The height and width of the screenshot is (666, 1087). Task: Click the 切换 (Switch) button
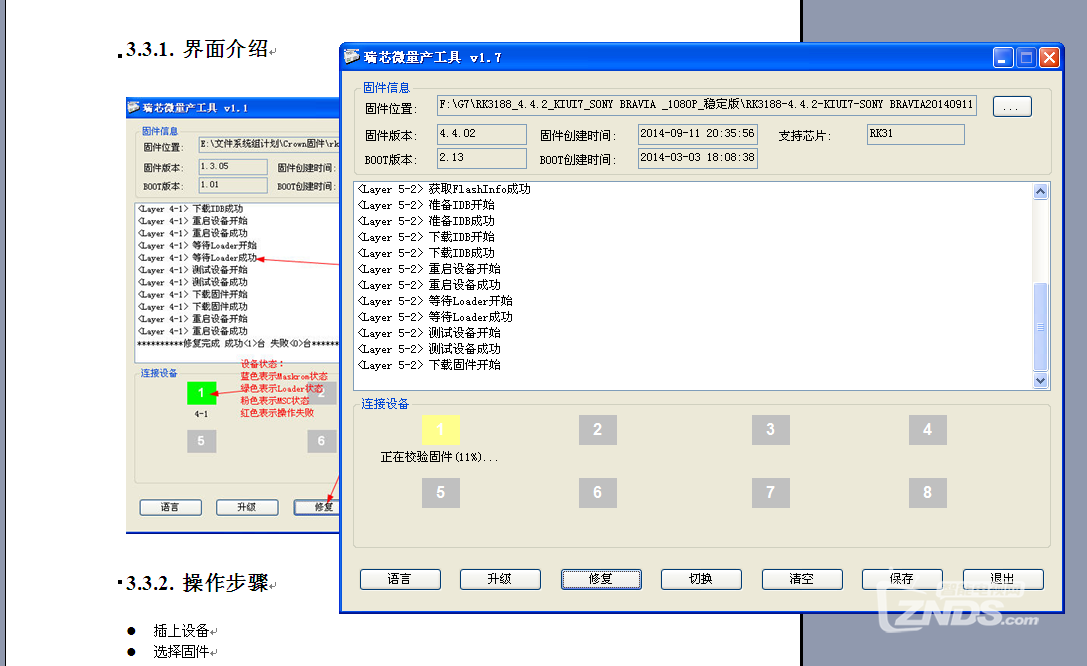(701, 579)
